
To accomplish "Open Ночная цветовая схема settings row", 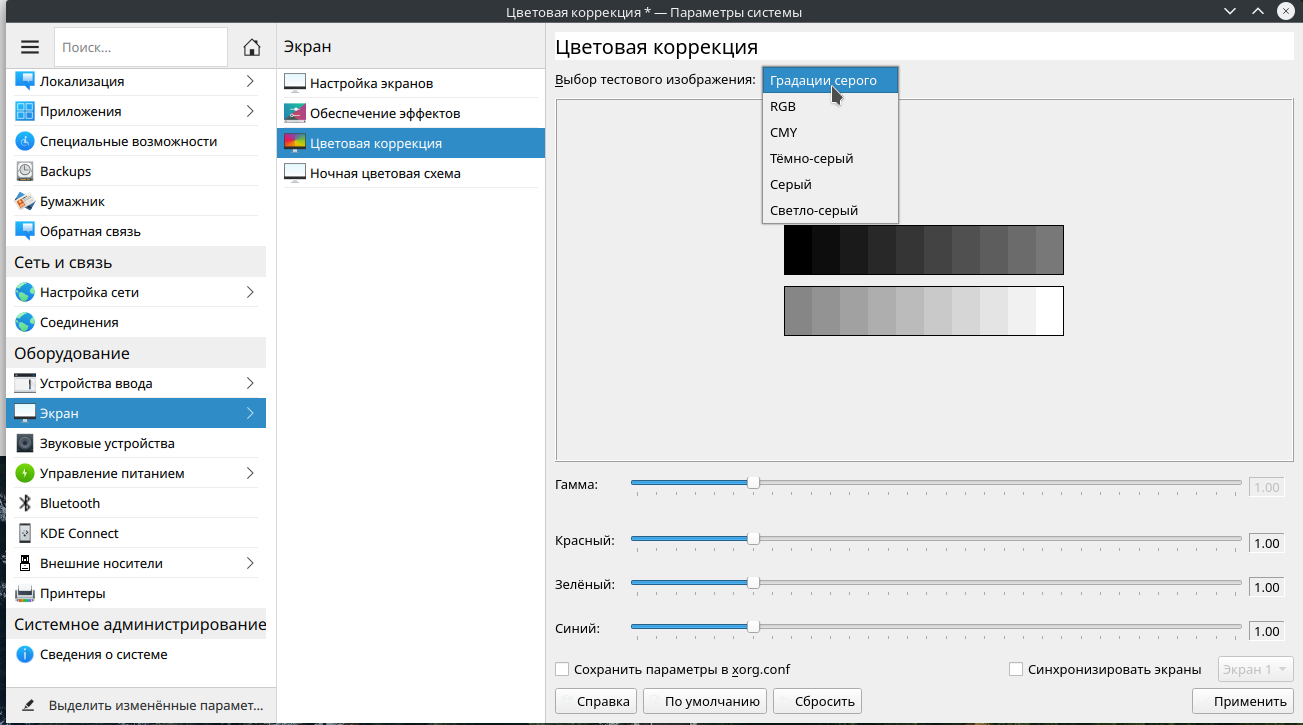I will click(x=411, y=173).
